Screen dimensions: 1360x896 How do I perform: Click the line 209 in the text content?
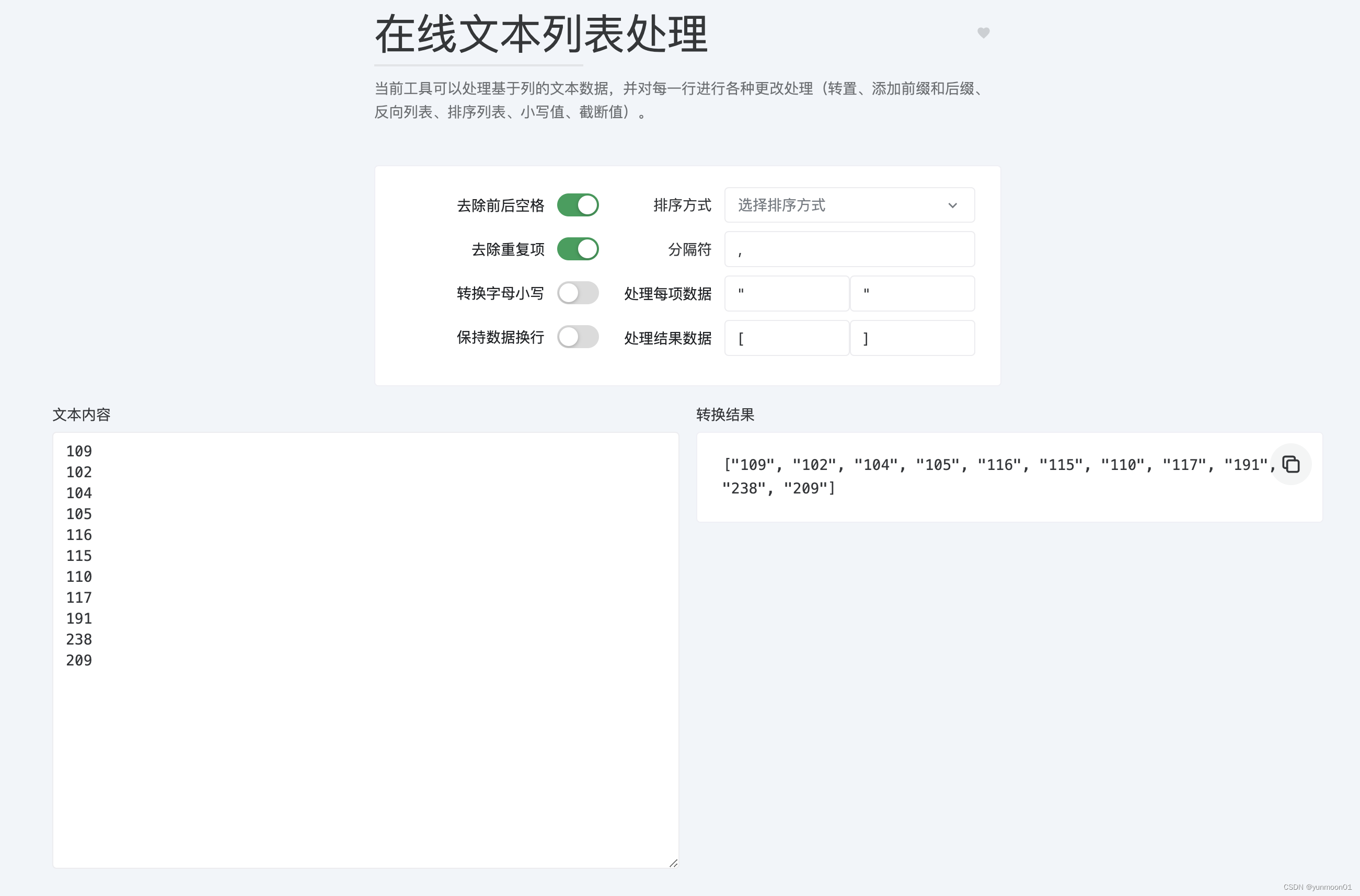tap(79, 661)
